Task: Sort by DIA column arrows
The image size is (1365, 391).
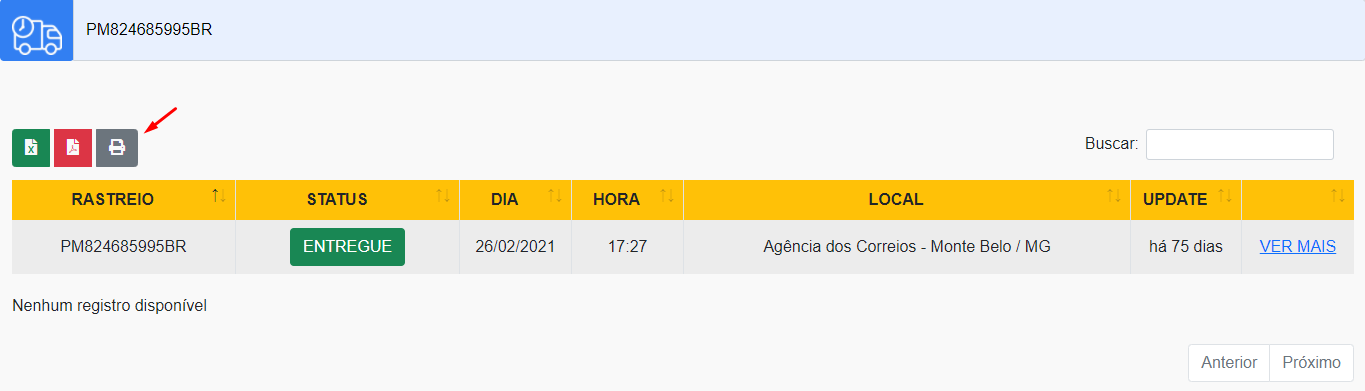Action: pos(555,196)
